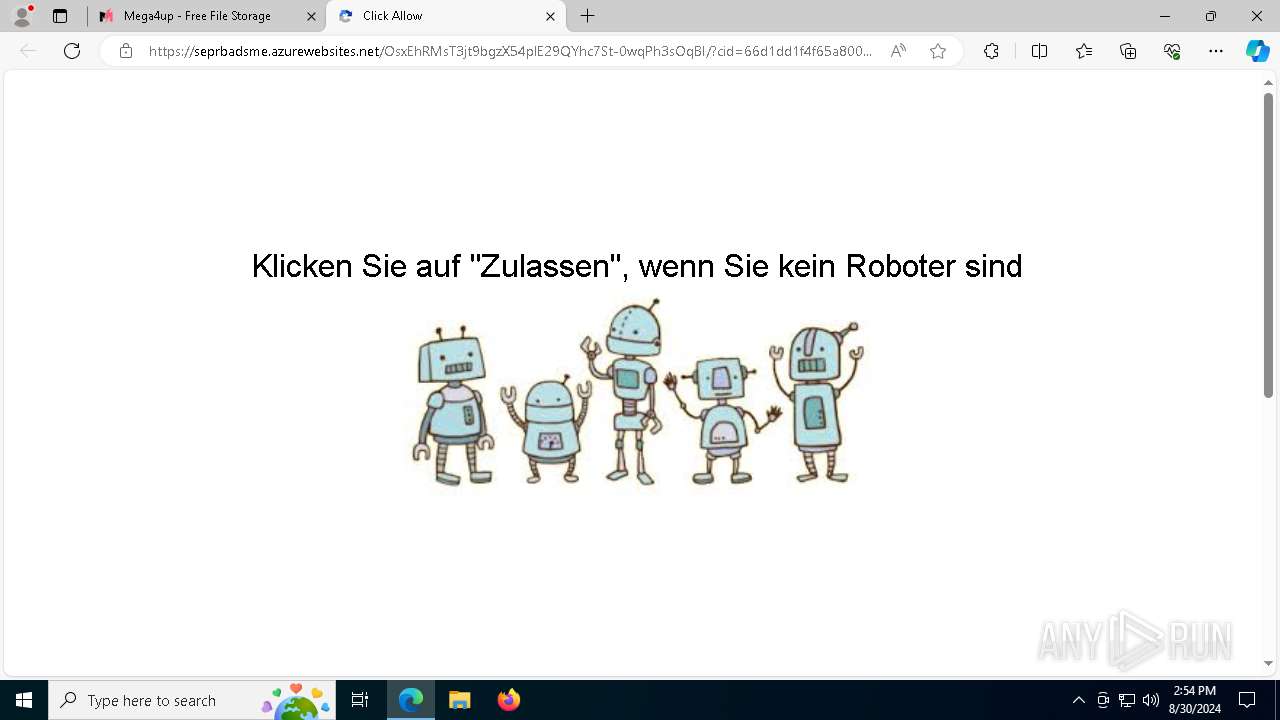Click the robots illustration

pos(638,393)
